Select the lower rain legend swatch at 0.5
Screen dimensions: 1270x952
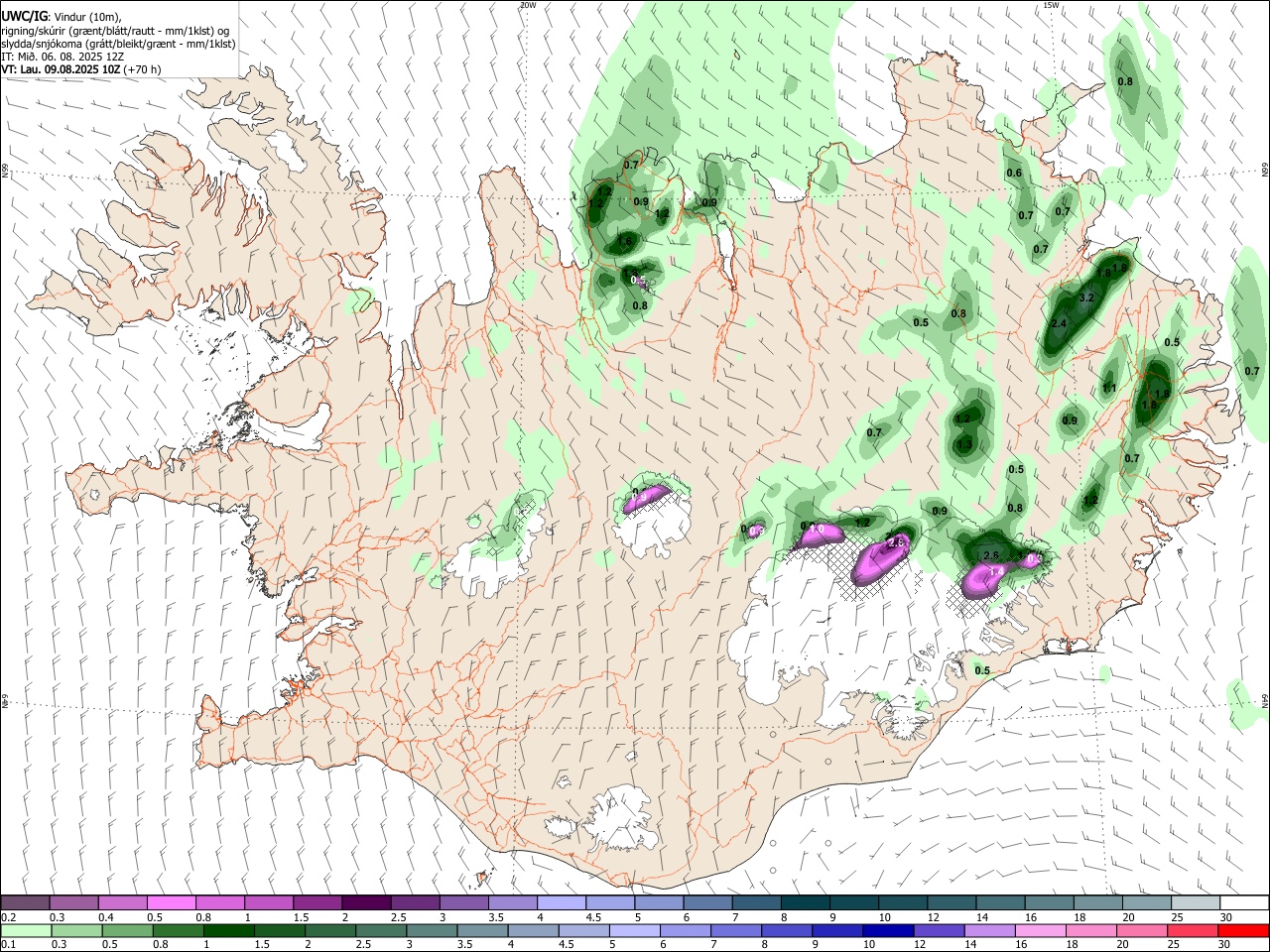[127, 930]
